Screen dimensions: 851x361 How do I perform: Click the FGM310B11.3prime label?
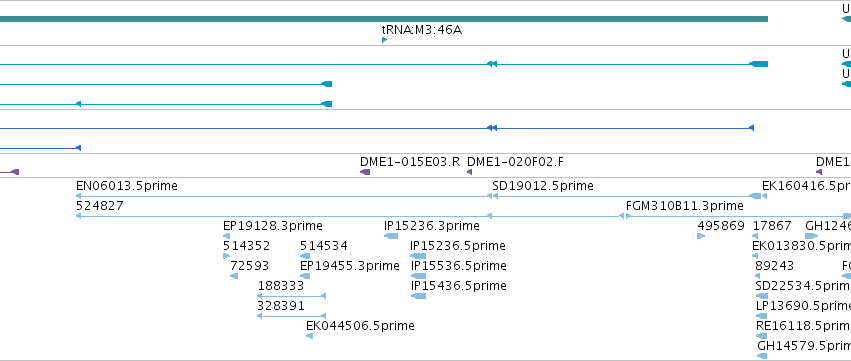(684, 206)
